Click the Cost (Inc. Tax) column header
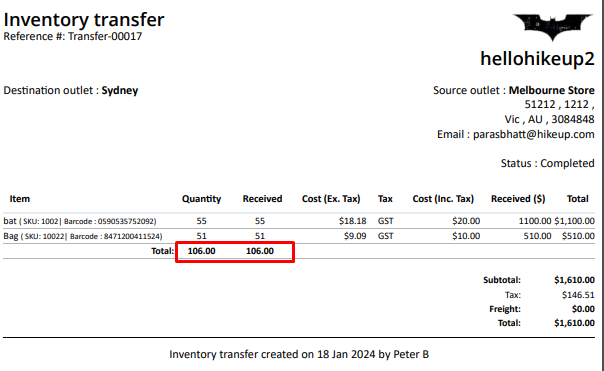Image resolution: width=604 pixels, height=371 pixels. (443, 199)
